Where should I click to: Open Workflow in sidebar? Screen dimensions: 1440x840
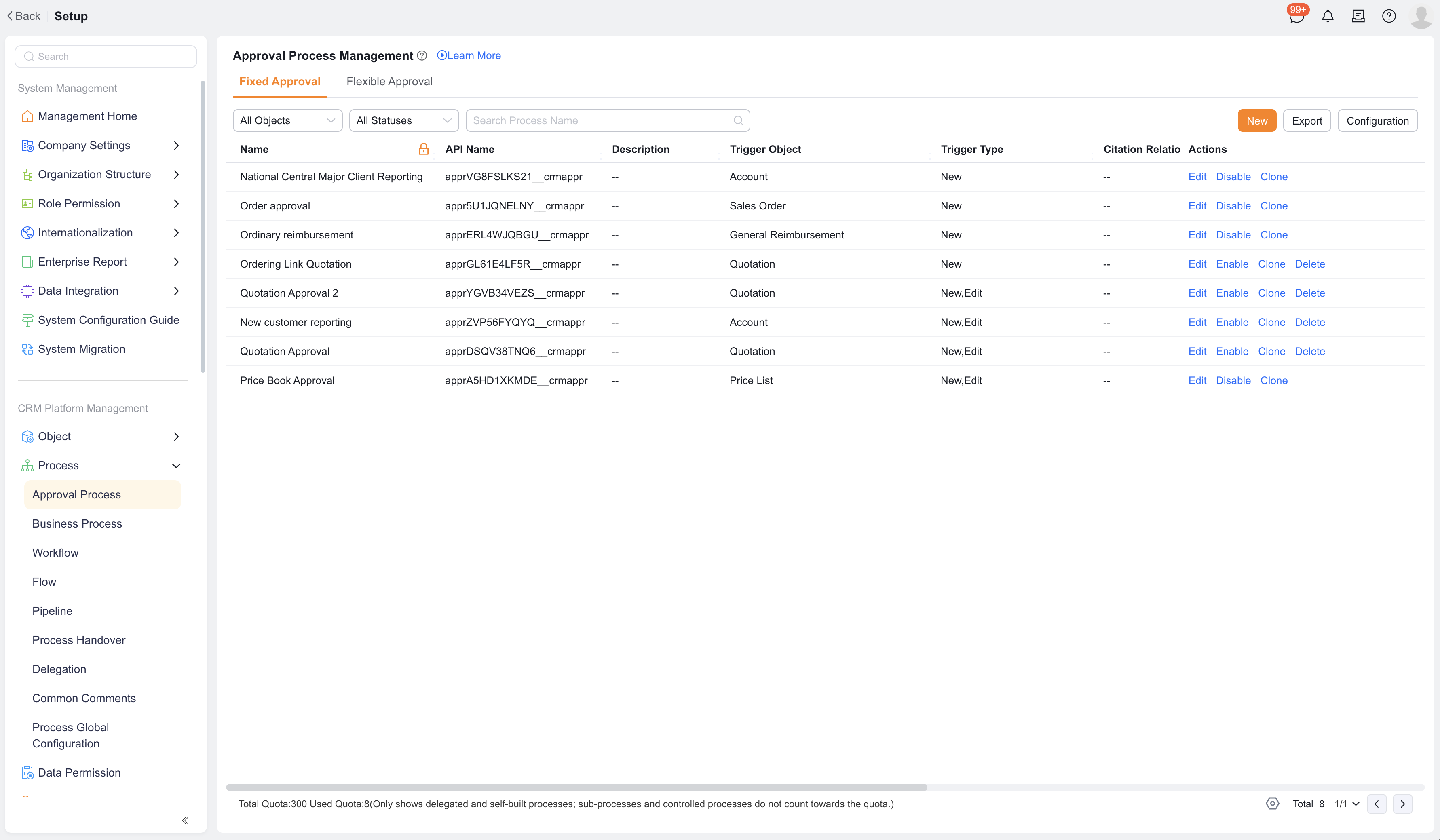pos(55,553)
